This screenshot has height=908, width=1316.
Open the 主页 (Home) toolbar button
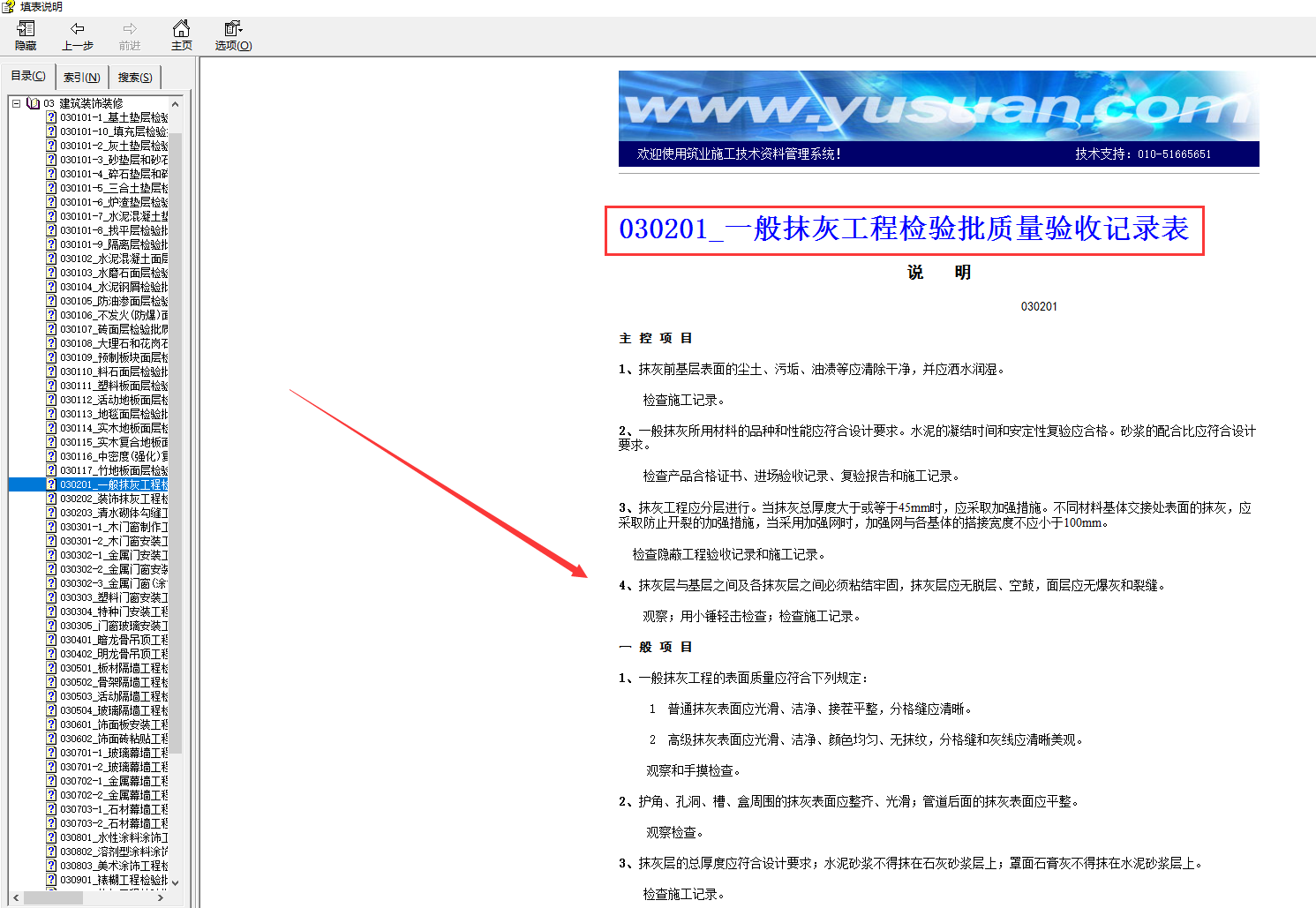click(181, 35)
